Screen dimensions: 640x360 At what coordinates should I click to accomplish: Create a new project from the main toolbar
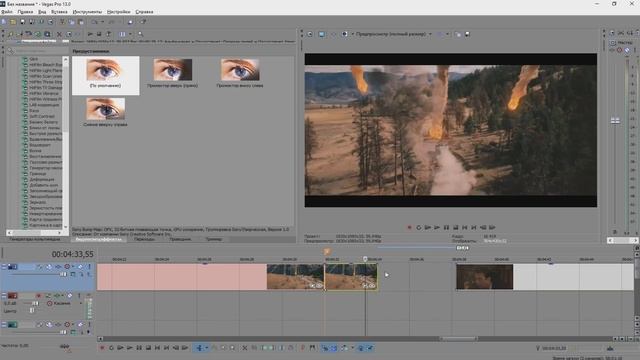(x=4, y=22)
